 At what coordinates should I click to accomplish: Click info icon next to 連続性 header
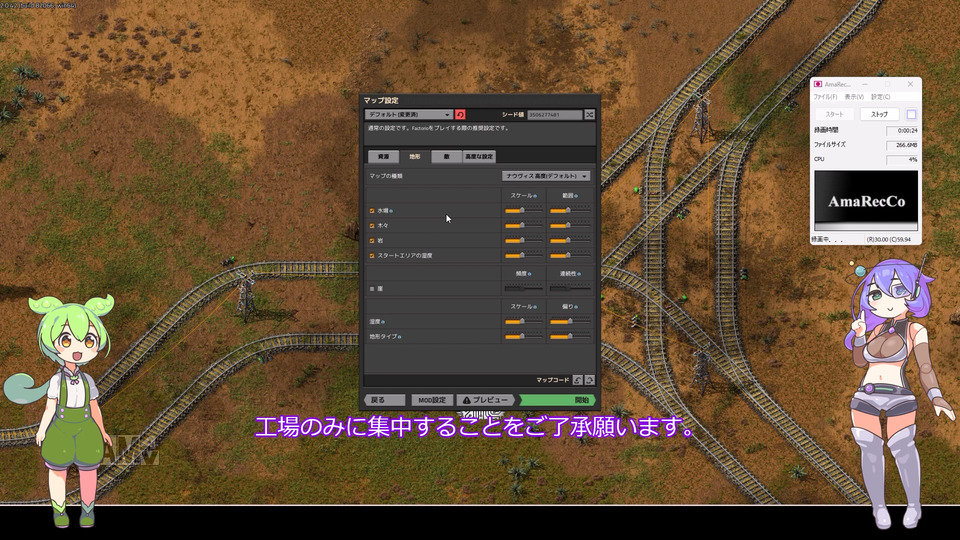click(579, 274)
